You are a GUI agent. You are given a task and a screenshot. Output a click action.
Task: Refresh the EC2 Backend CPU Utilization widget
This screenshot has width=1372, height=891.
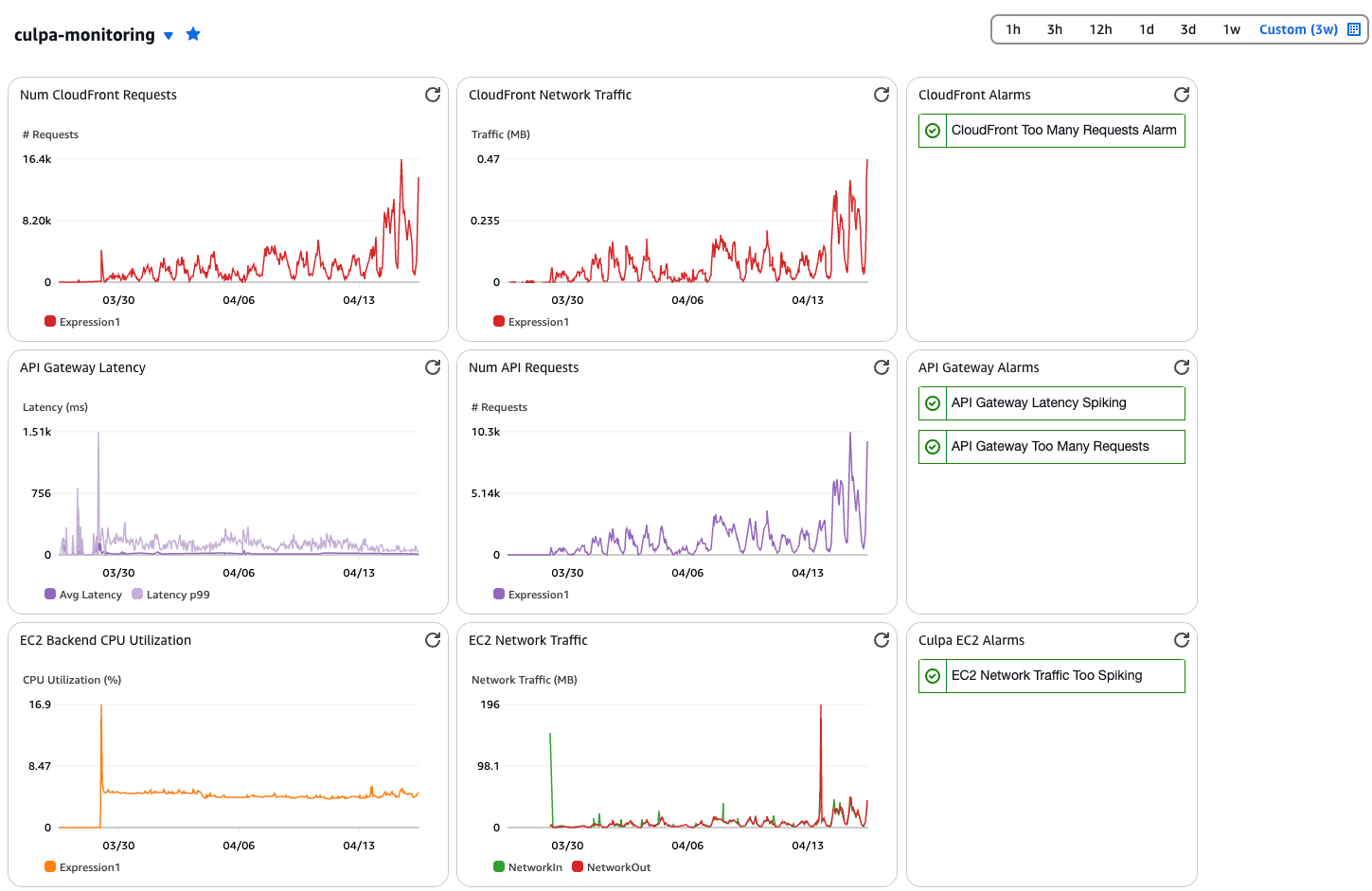click(x=433, y=640)
